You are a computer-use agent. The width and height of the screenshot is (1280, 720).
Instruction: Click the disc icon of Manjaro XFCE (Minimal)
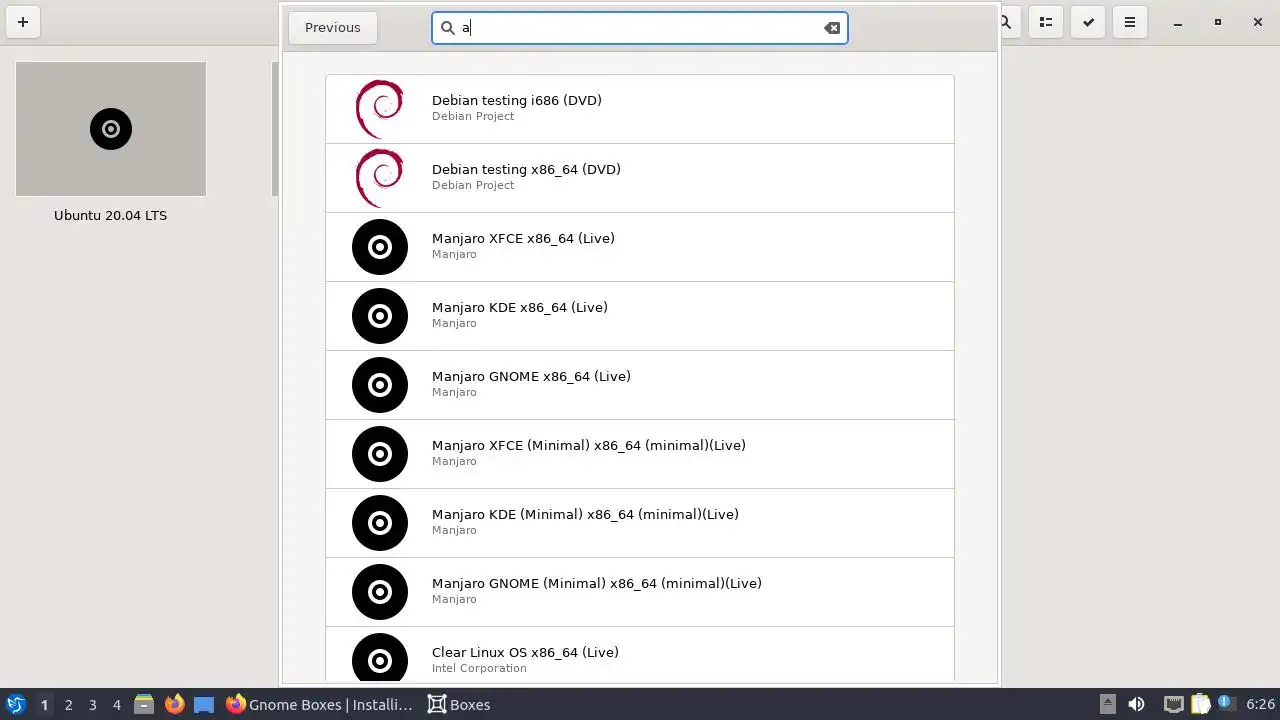click(380, 454)
